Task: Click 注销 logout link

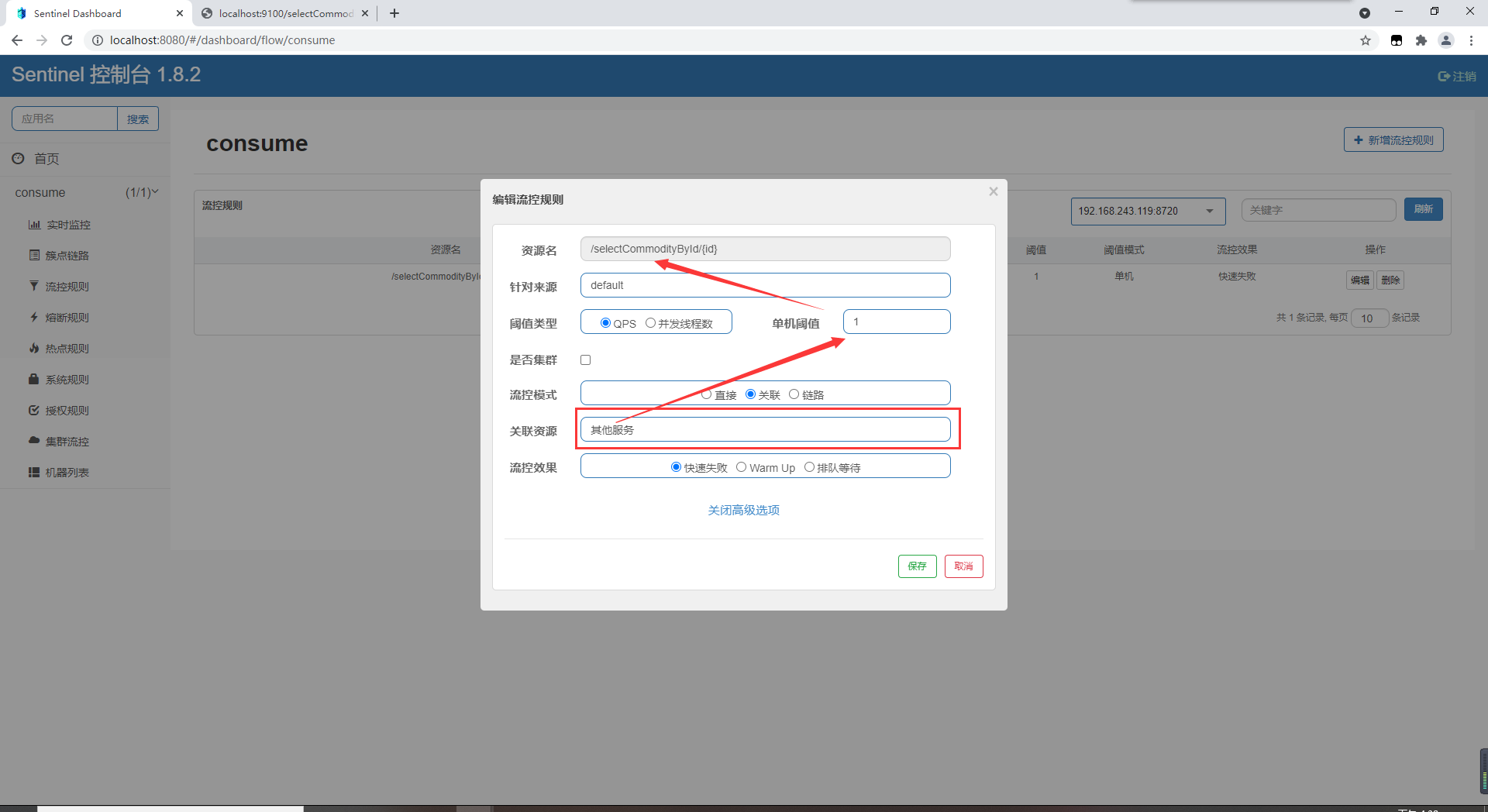Action: 1457,76
